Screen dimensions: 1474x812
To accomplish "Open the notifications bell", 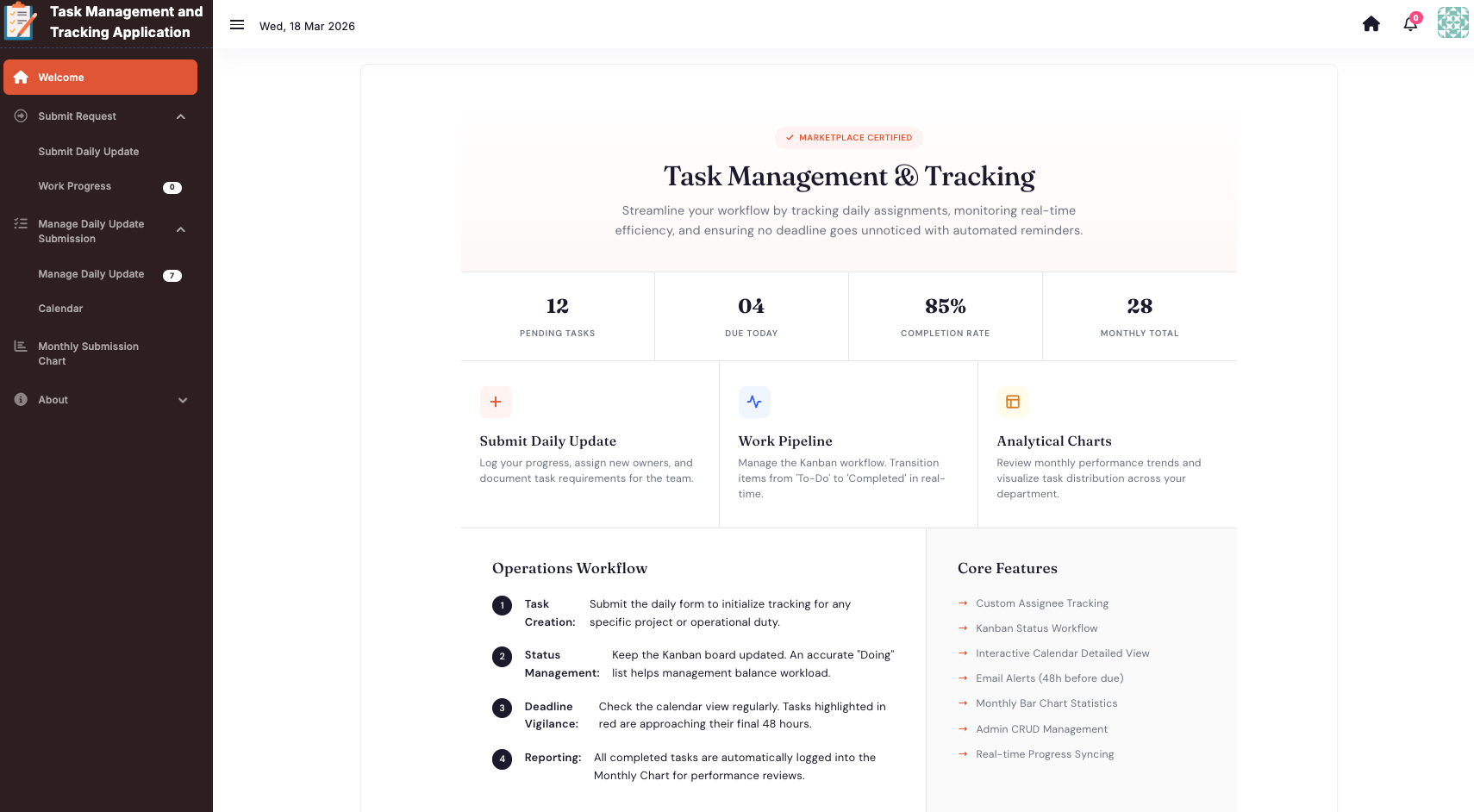I will pos(1410,24).
